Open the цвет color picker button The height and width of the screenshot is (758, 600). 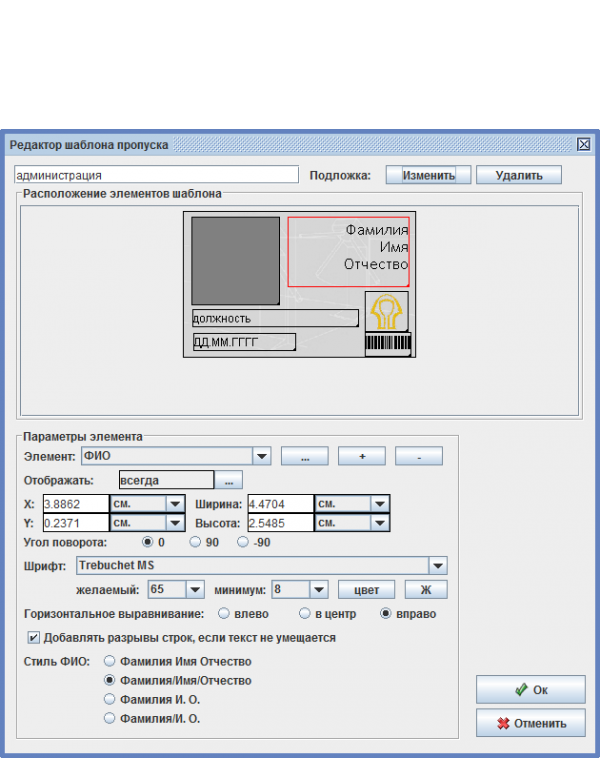click(x=366, y=590)
